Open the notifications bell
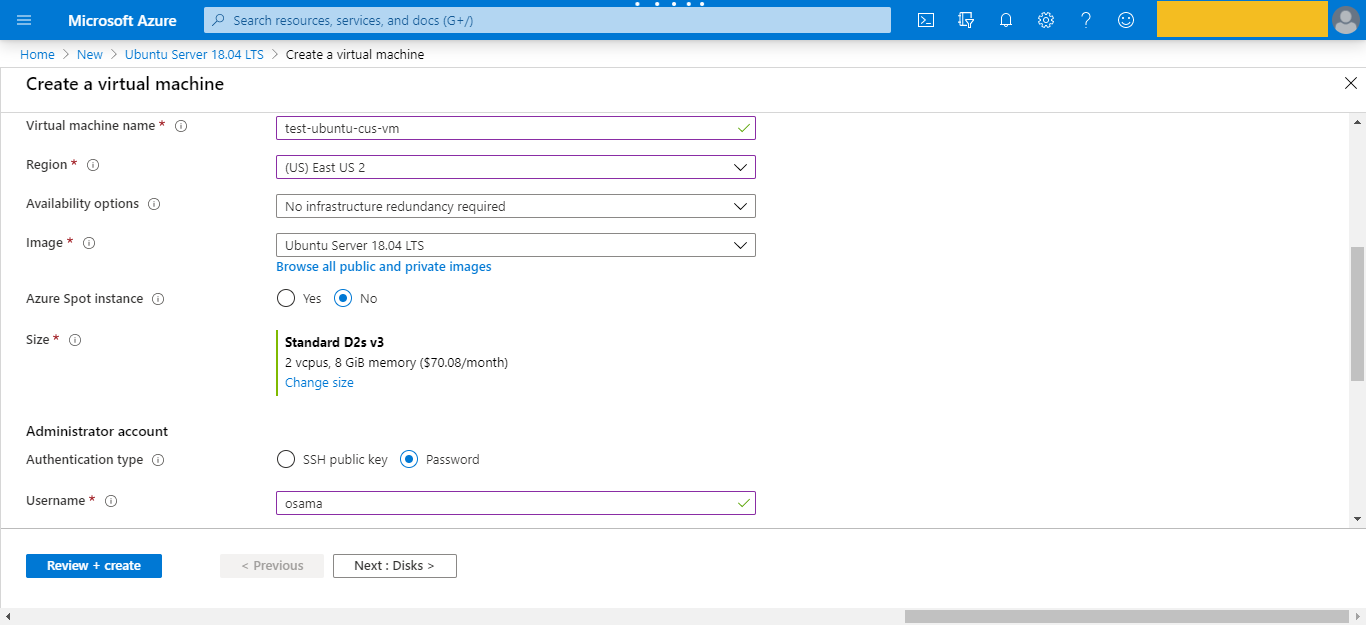 point(1006,19)
